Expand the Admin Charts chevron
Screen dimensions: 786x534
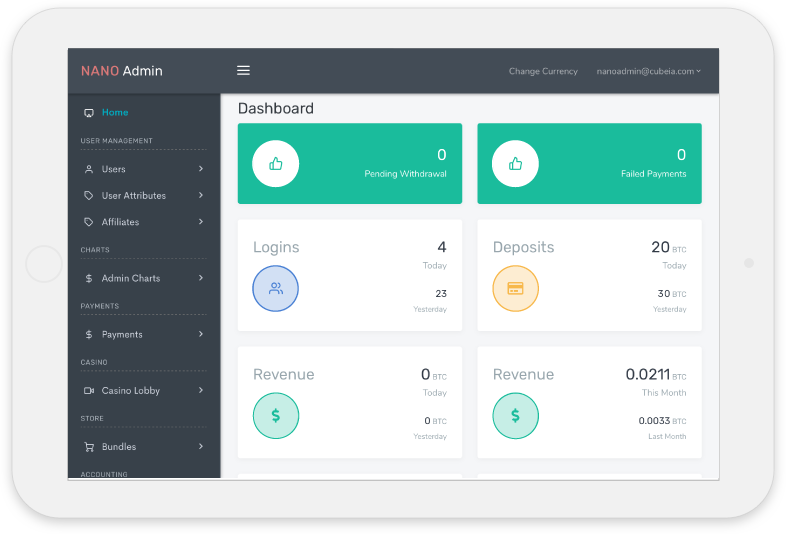(201, 277)
